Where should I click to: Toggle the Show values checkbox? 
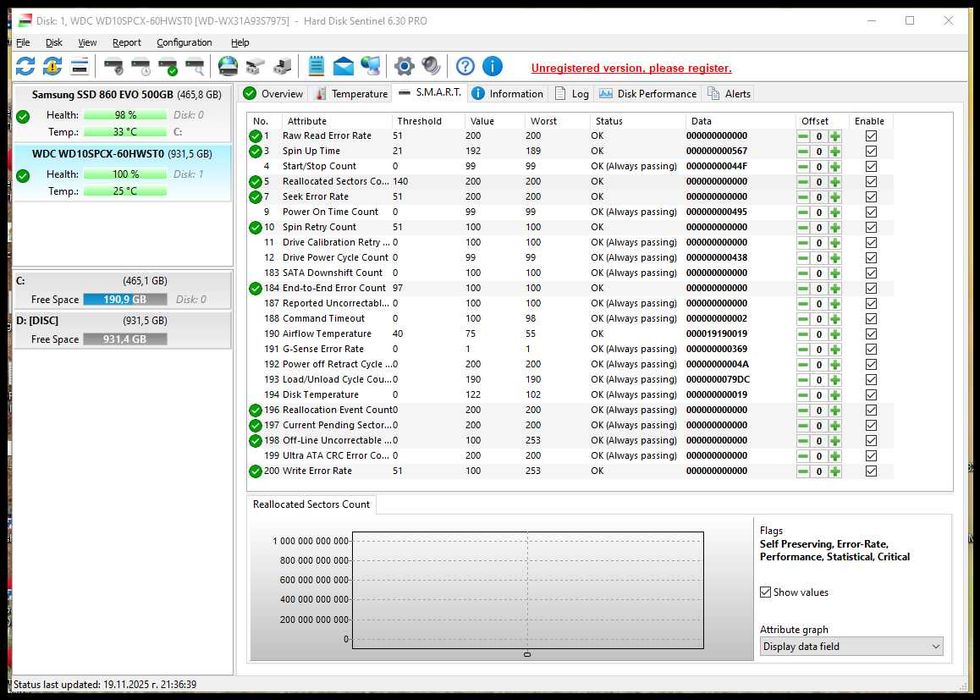(766, 592)
